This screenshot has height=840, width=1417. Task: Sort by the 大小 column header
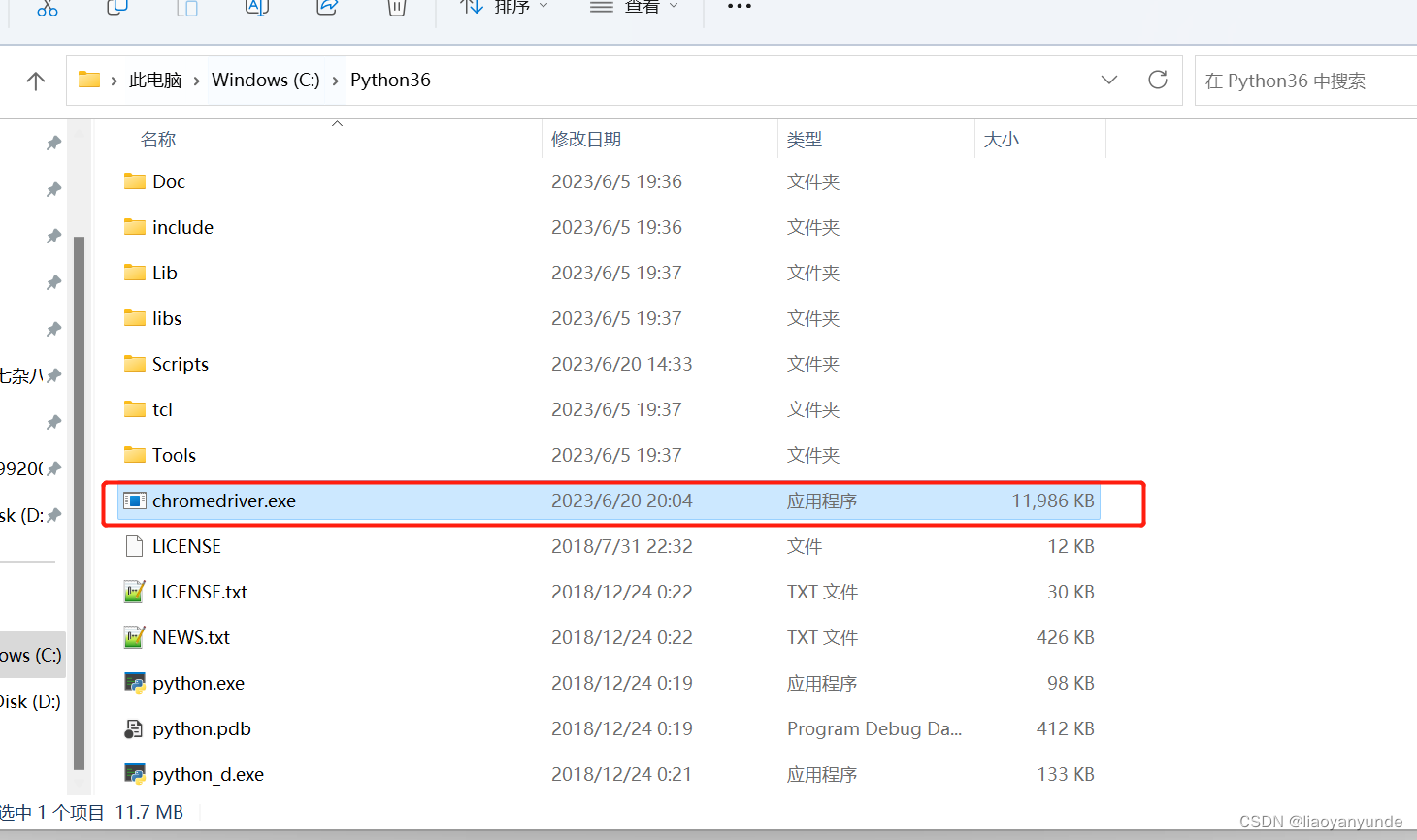coord(1002,140)
